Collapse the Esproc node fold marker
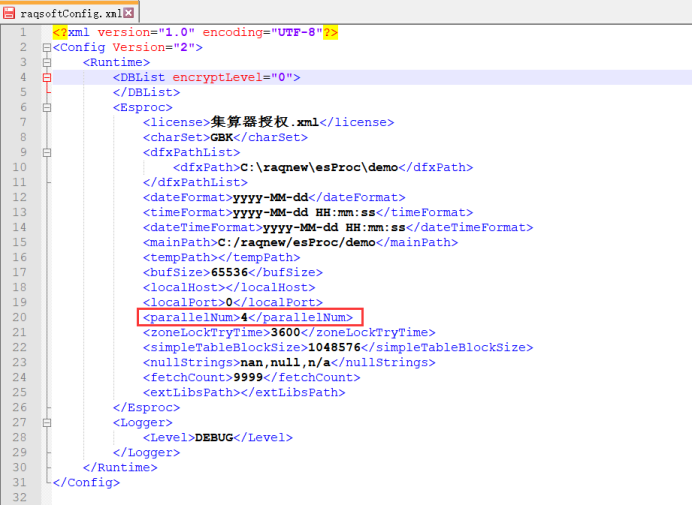692x506 pixels. point(47,108)
